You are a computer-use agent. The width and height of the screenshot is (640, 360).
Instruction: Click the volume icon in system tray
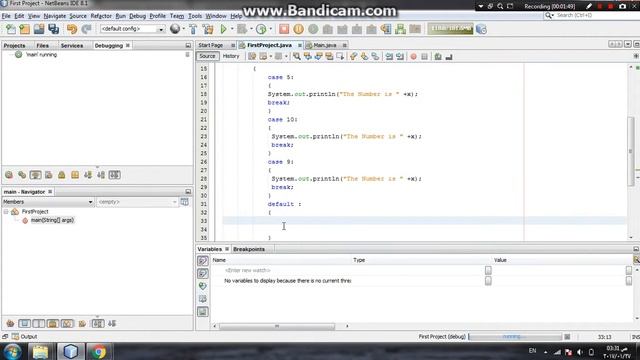580,352
